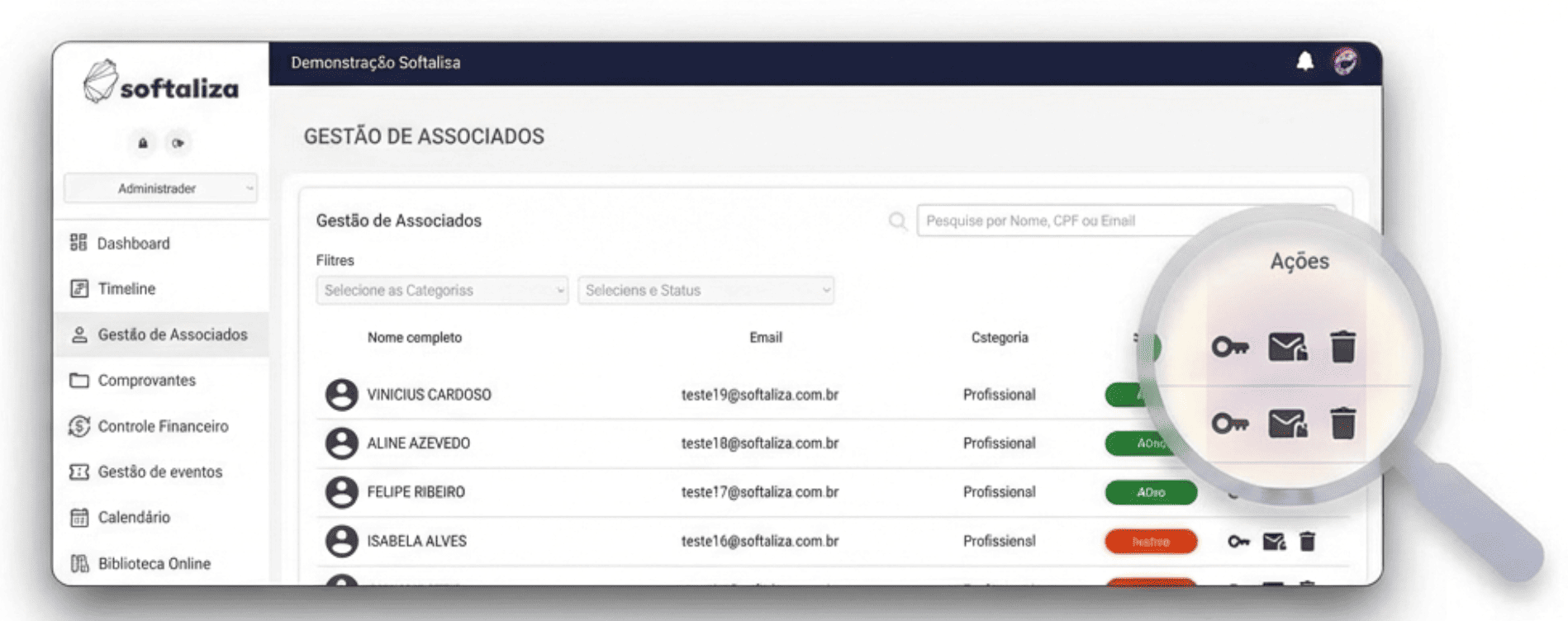Expand the Selecione as Categorias dropdown
This screenshot has height=621, width=1568.
(x=442, y=290)
